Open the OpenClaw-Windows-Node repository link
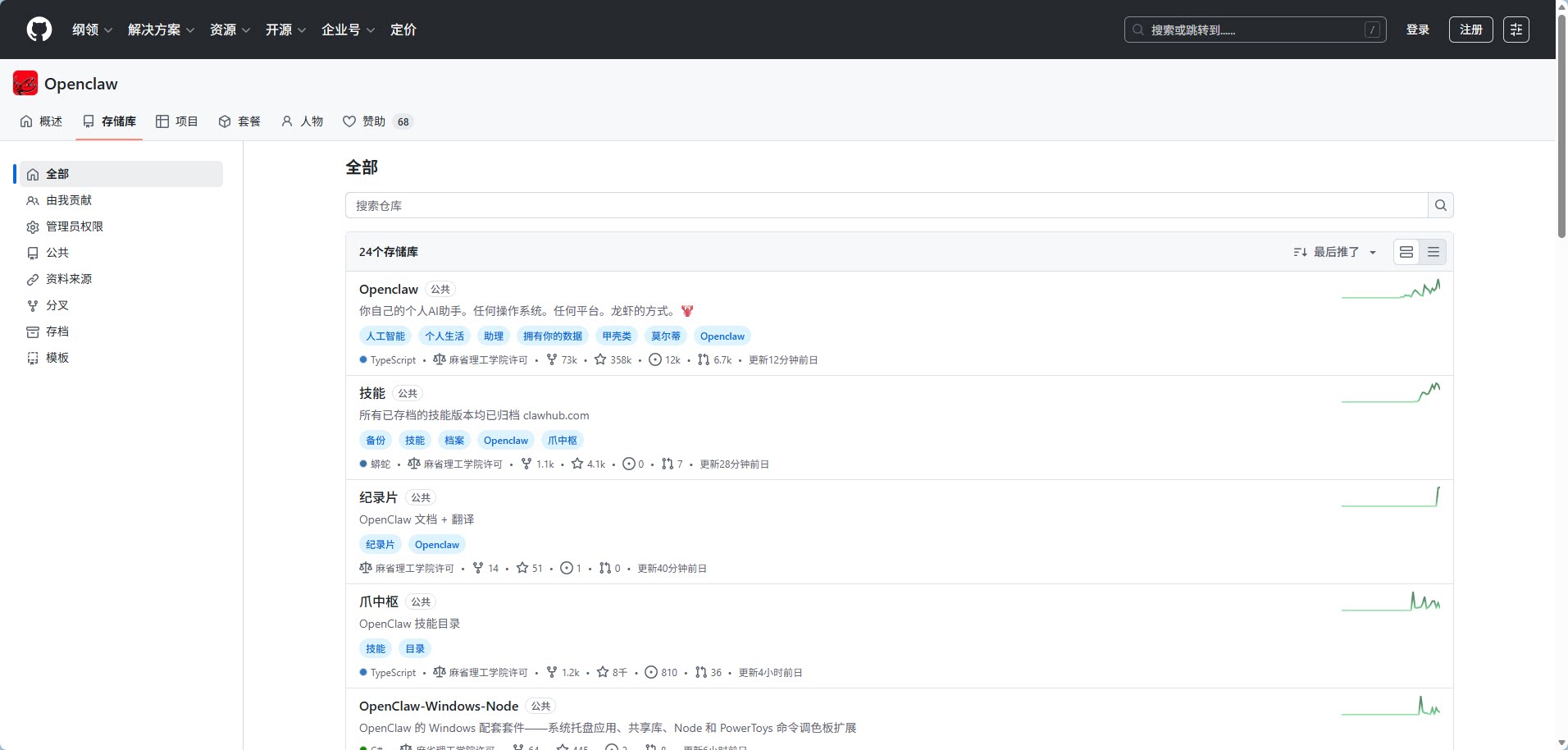Screen dimensions: 1568x750 (x=439, y=706)
